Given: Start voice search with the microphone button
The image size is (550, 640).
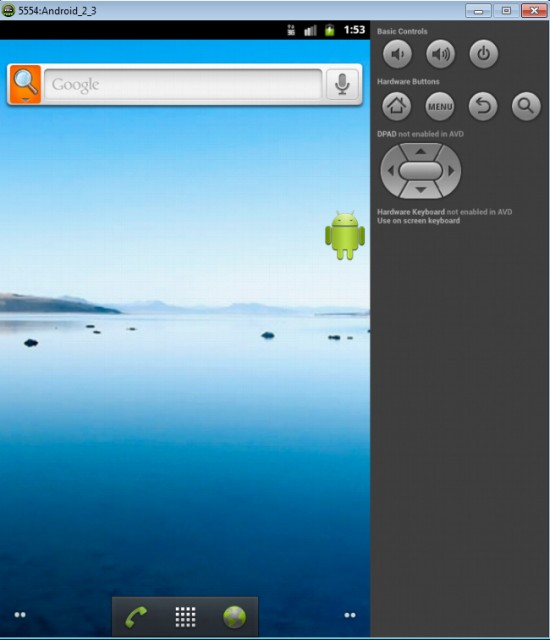Looking at the screenshot, I should pyautogui.click(x=342, y=84).
